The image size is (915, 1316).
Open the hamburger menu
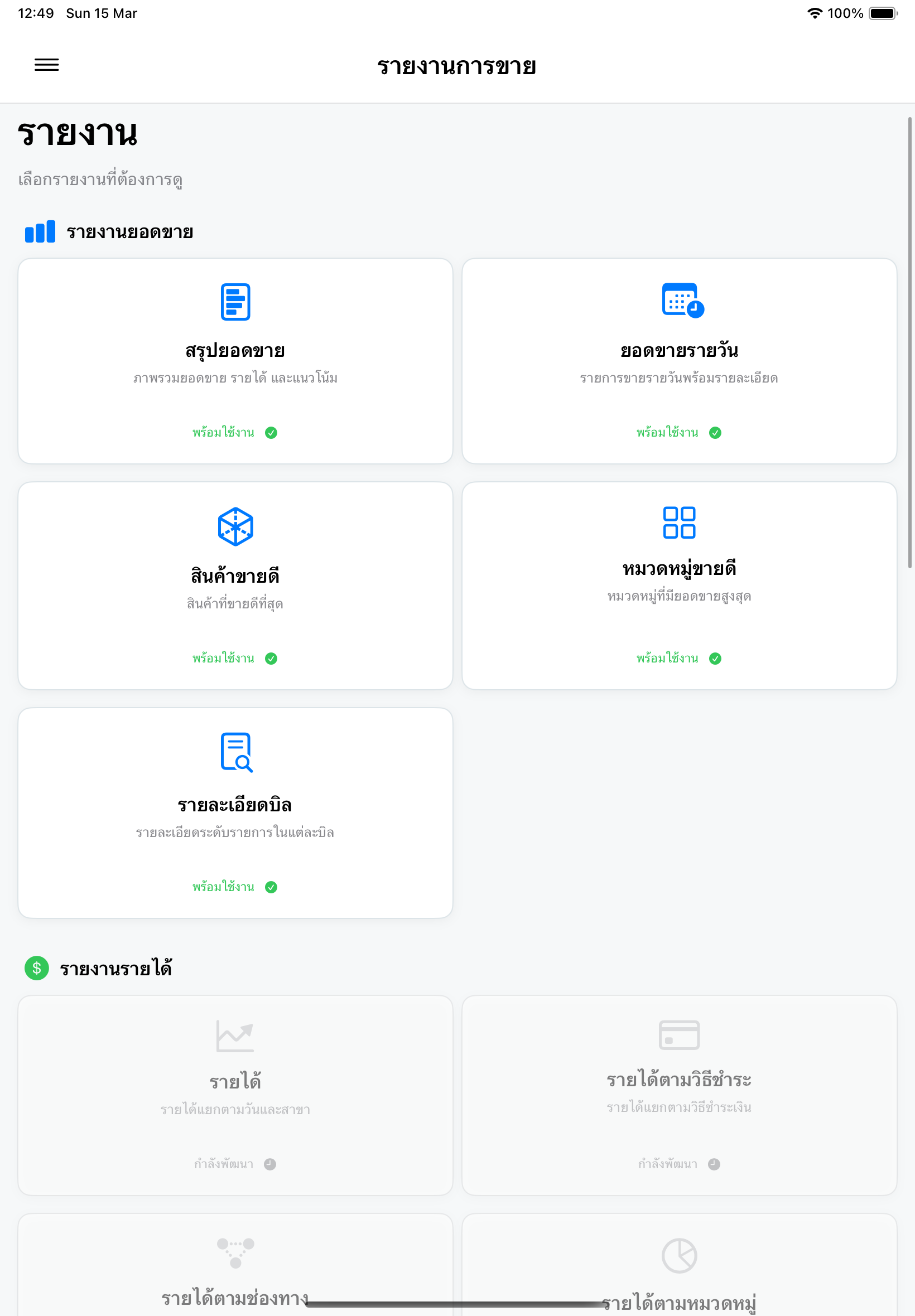pos(46,65)
